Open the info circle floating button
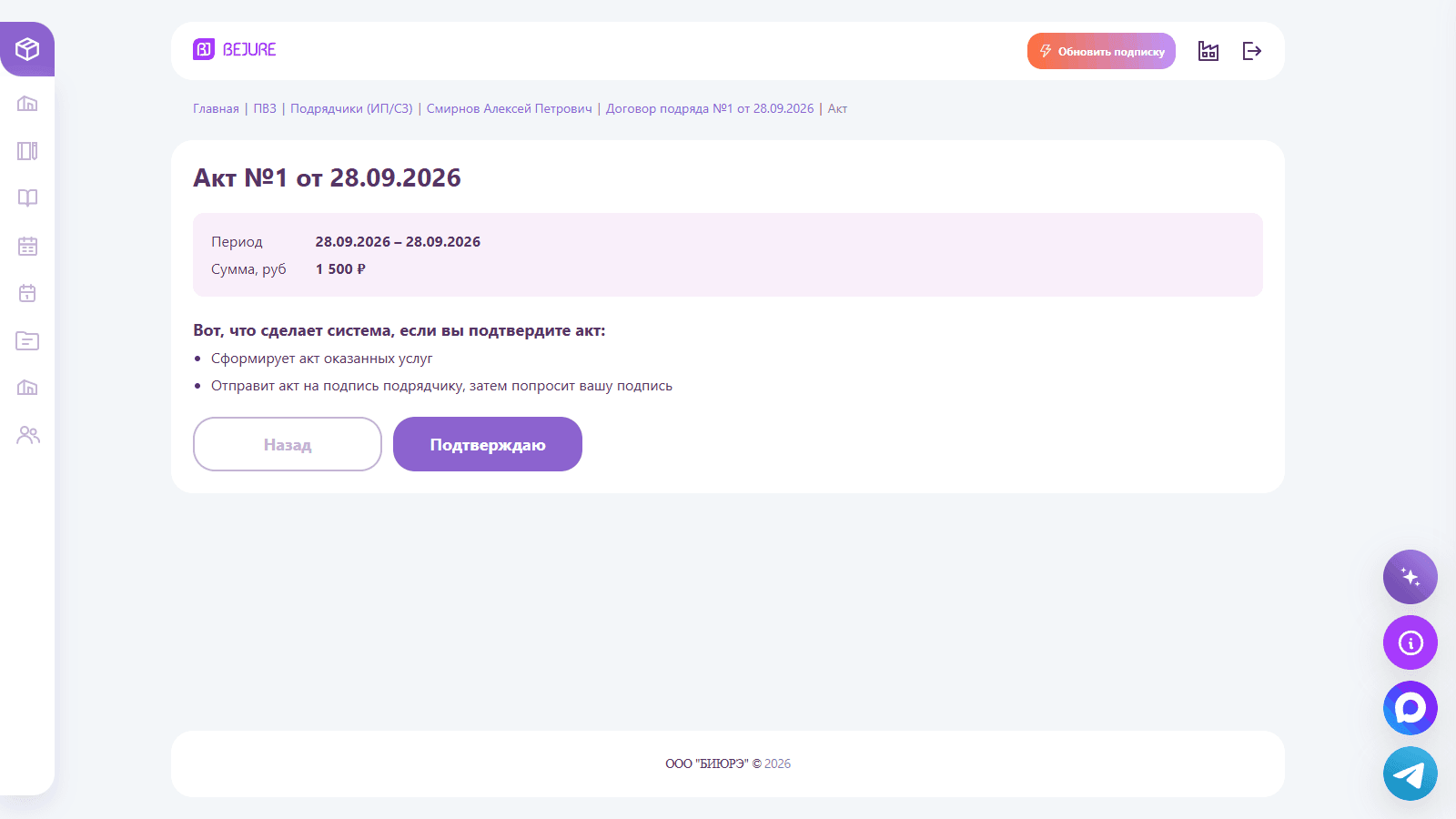The height and width of the screenshot is (819, 1456). coord(1410,642)
